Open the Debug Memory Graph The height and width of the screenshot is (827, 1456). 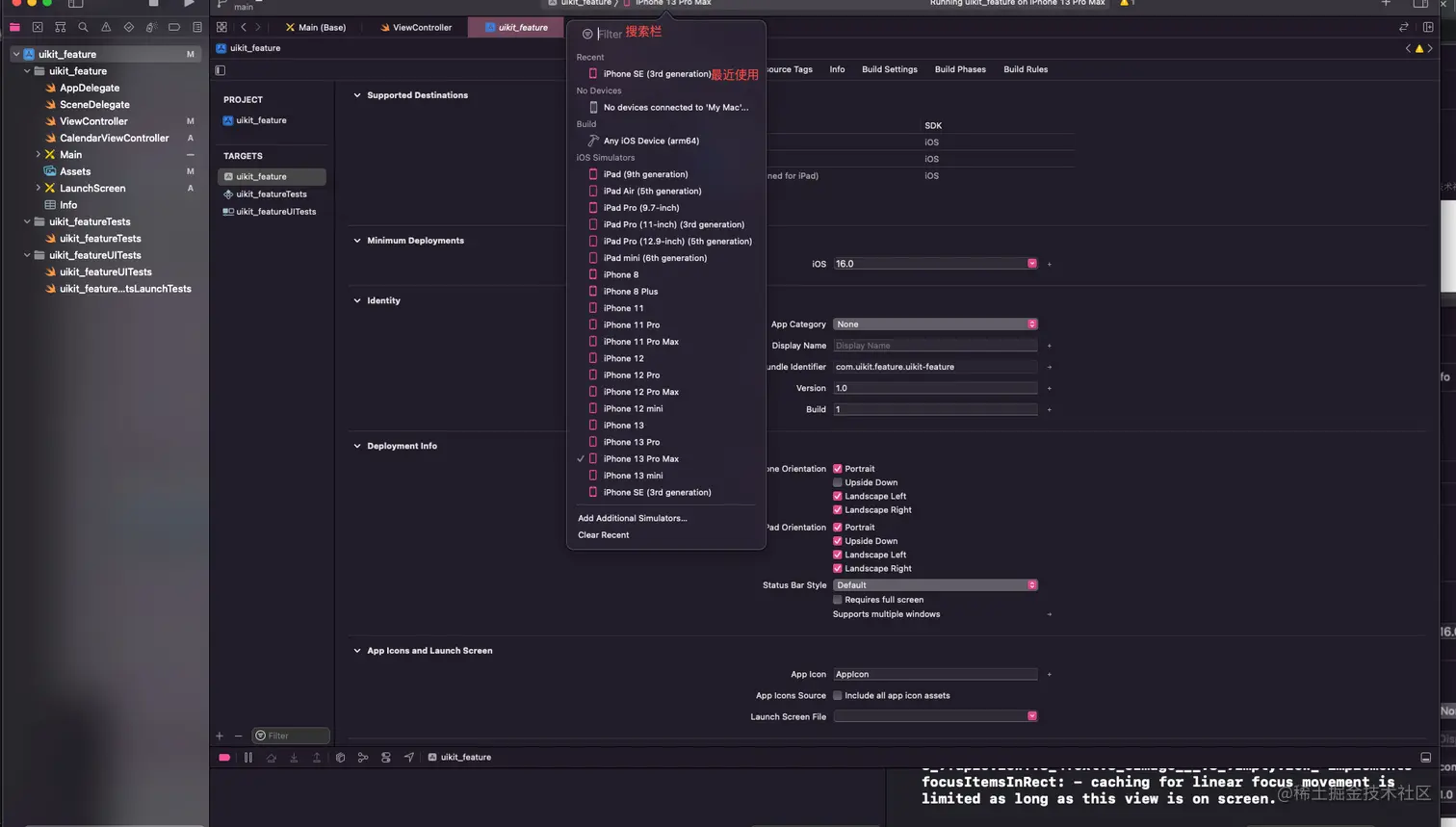coord(363,758)
